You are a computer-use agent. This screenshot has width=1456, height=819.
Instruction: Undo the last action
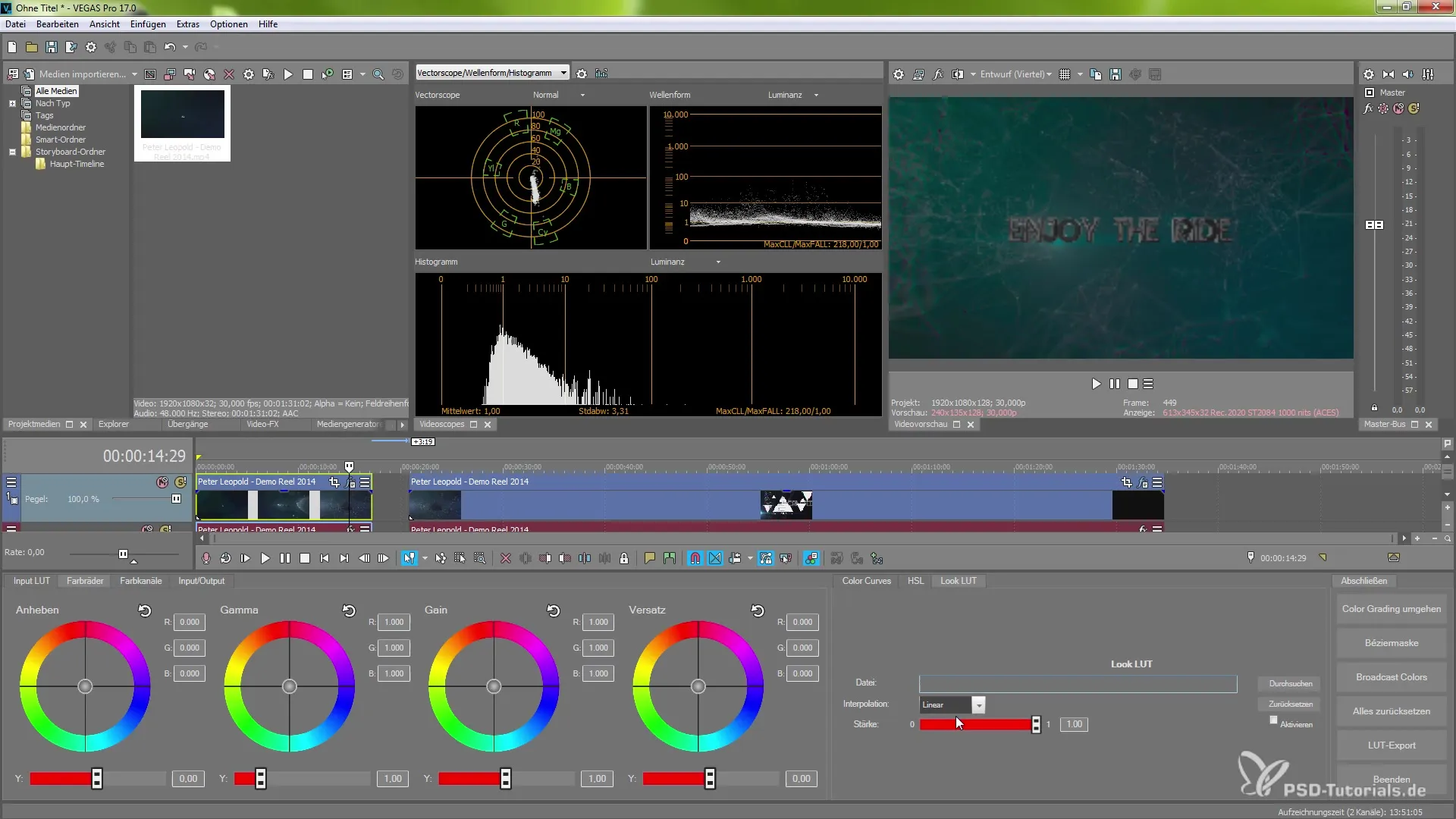tap(170, 47)
